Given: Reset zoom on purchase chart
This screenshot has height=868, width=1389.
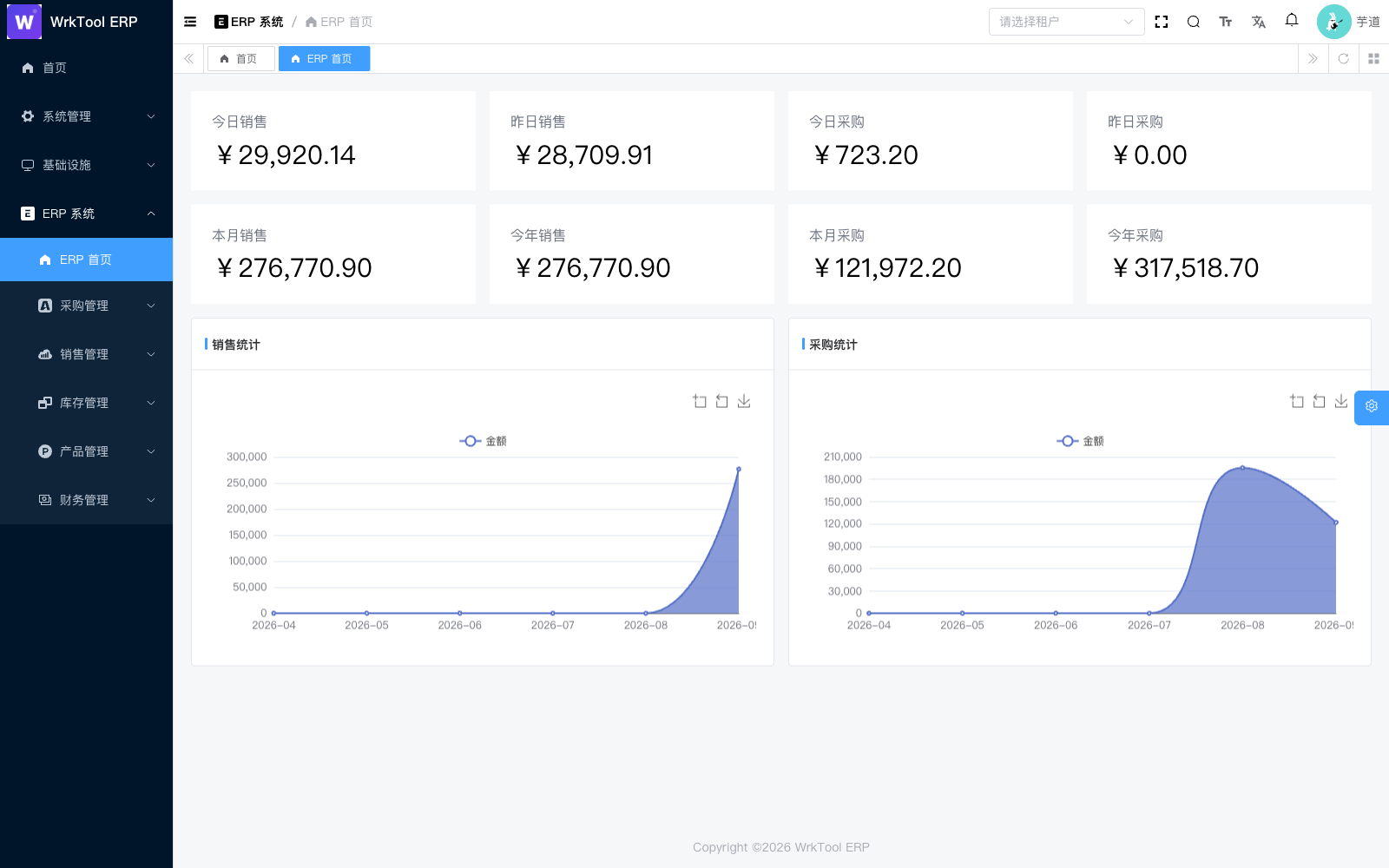Looking at the screenshot, I should click(x=1319, y=401).
